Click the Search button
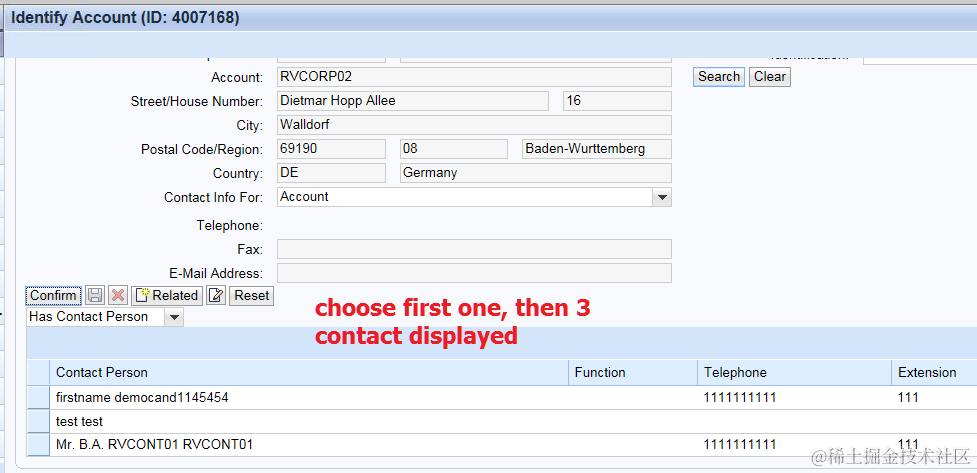Image resolution: width=977 pixels, height=473 pixels. pyautogui.click(x=718, y=77)
